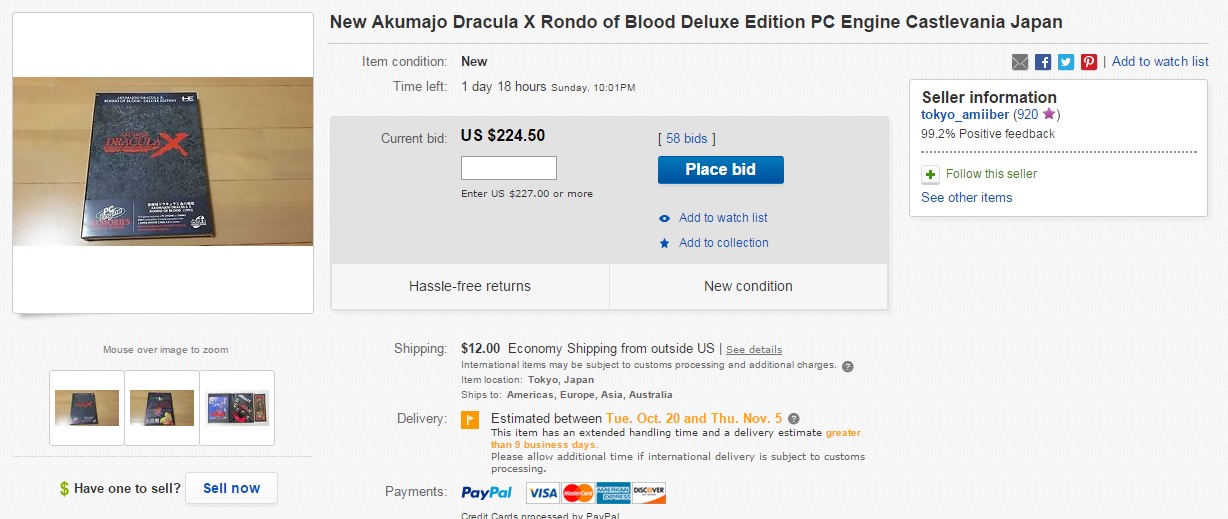Focus the bid amount input field
This screenshot has width=1228, height=519.
coord(509,168)
